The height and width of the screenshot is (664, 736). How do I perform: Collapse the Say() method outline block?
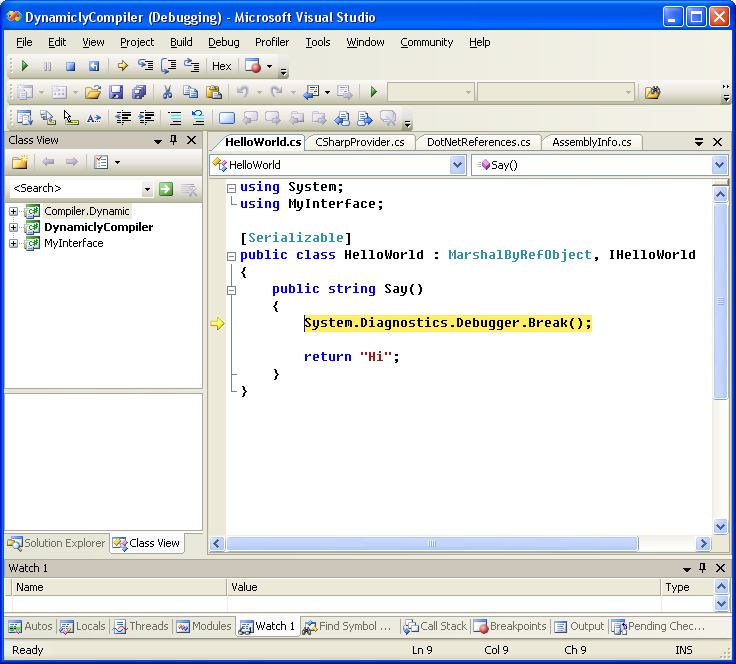click(x=231, y=290)
